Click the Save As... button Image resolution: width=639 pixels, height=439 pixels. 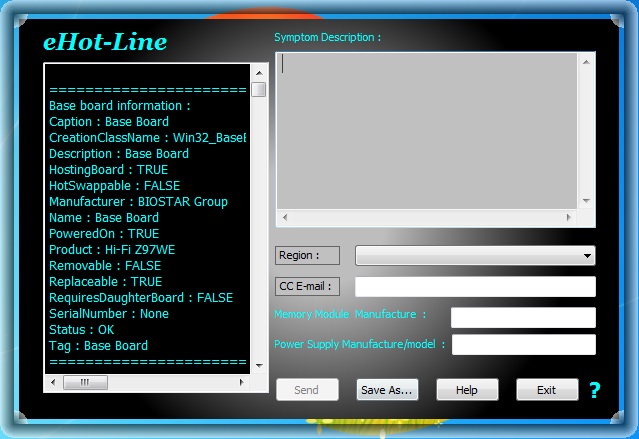coord(387,390)
